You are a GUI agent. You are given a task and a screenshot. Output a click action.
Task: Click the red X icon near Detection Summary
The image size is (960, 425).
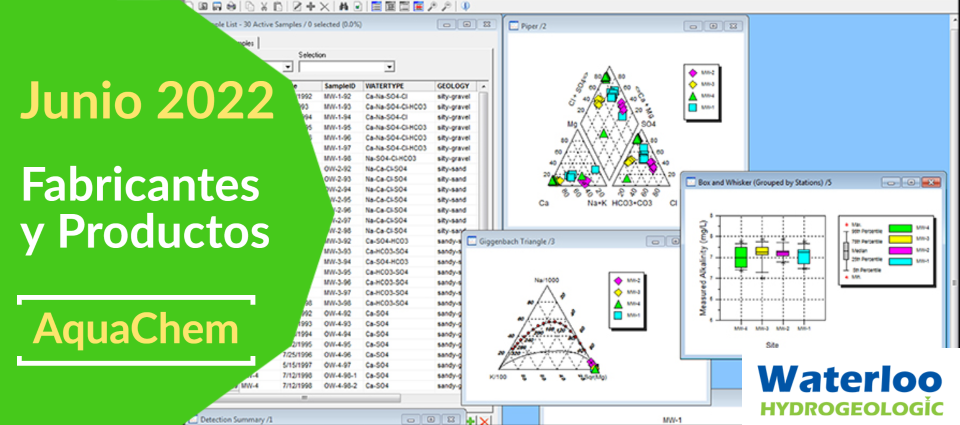(x=484, y=420)
